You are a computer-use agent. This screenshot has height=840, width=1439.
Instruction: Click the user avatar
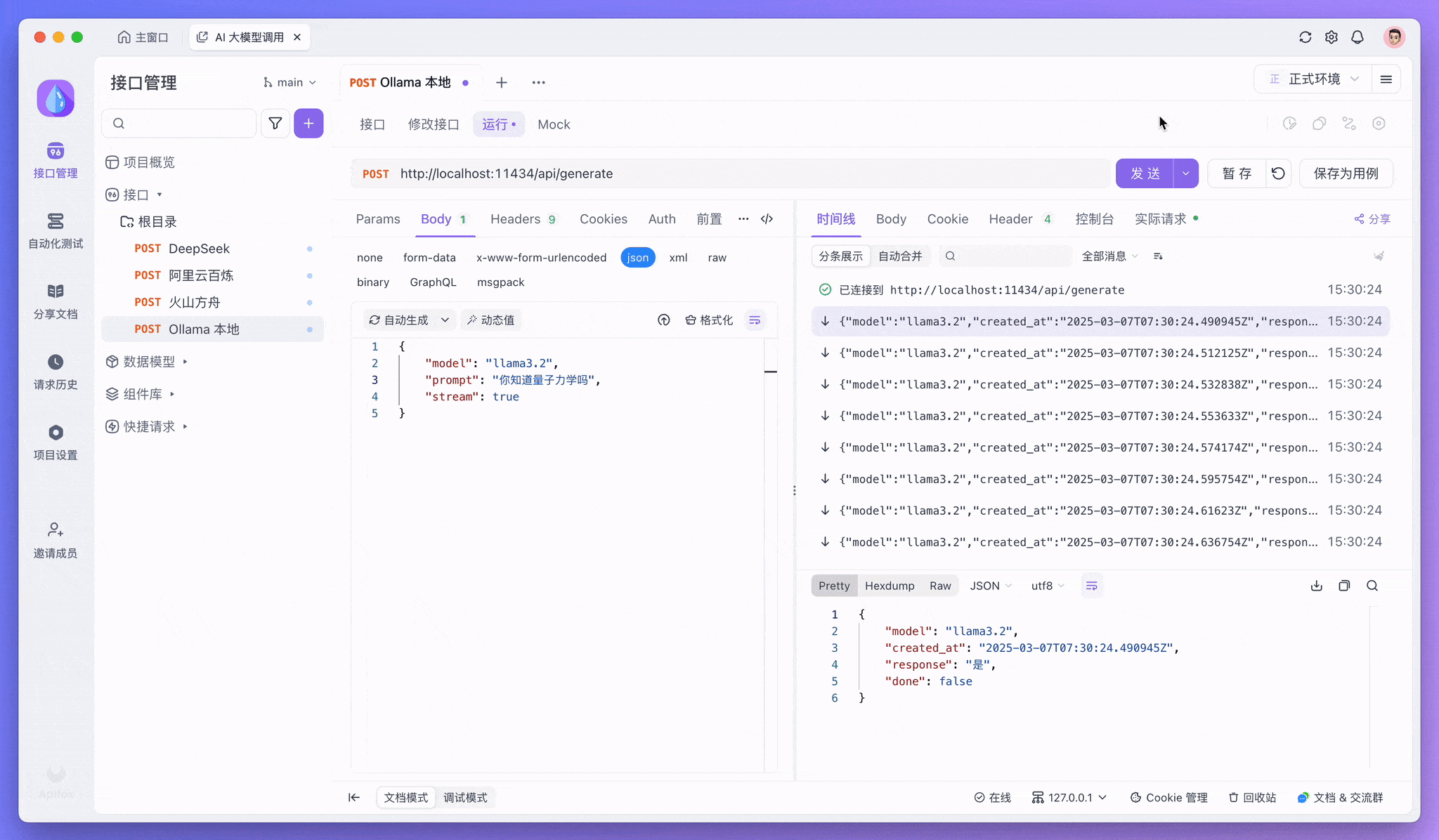point(1394,37)
